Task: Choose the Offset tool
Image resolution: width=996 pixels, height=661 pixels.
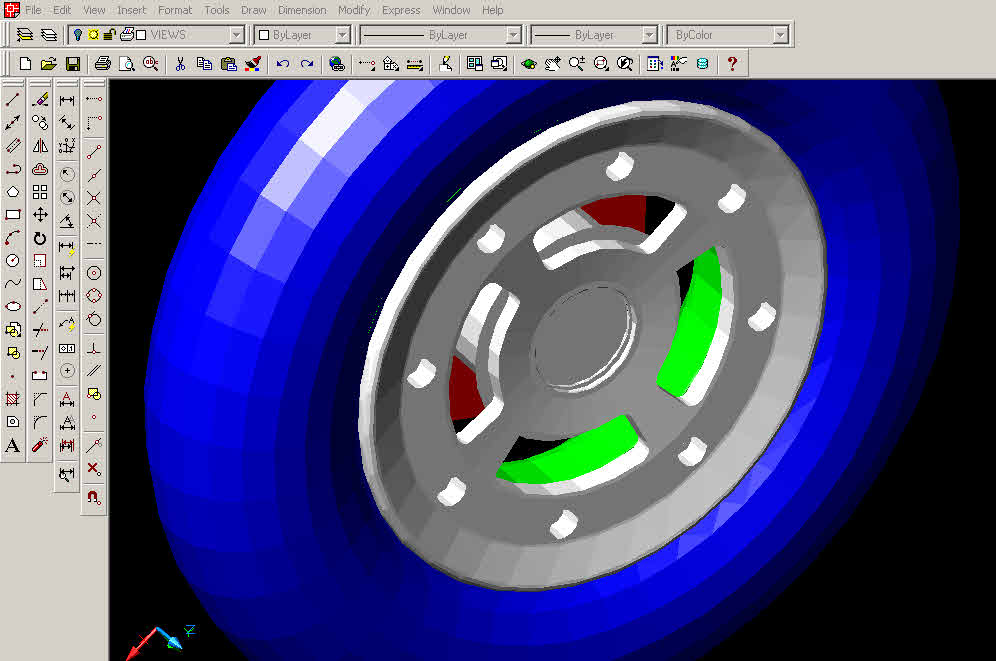Action: (x=40, y=169)
